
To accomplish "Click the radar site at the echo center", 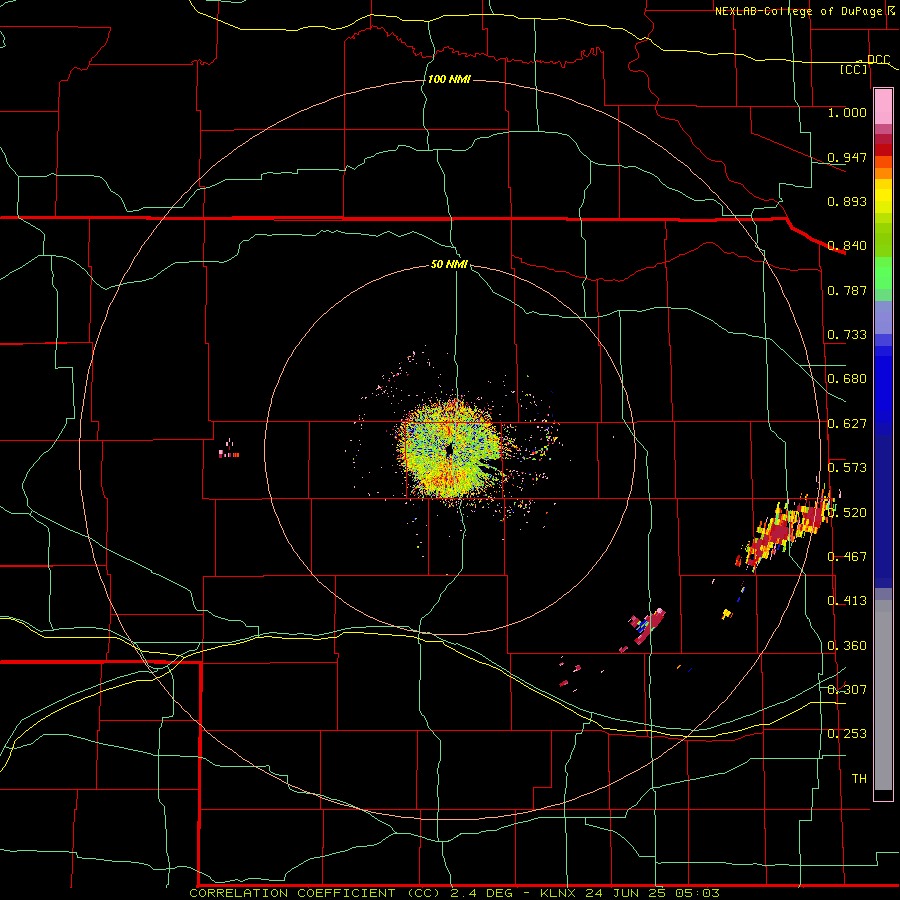I will coord(449,451).
